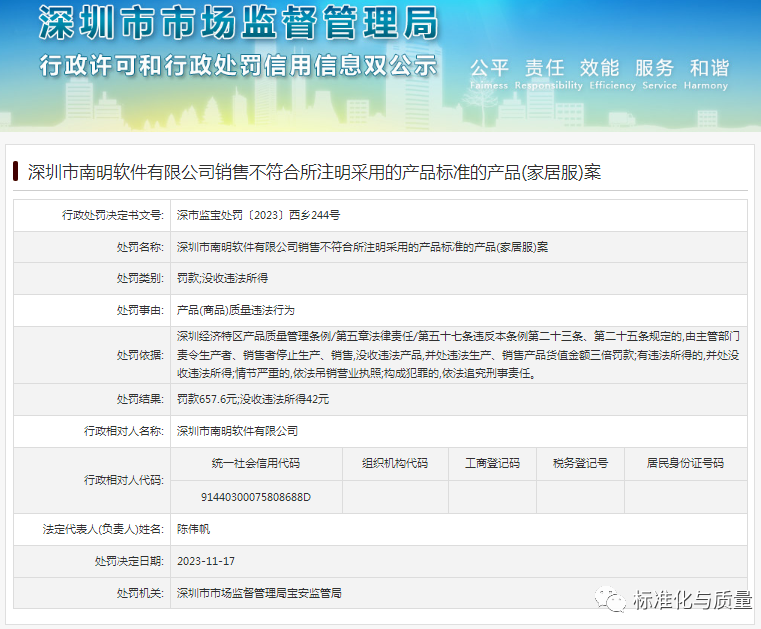Click the banner slogan 效能 Efficiency

[x=612, y=74]
